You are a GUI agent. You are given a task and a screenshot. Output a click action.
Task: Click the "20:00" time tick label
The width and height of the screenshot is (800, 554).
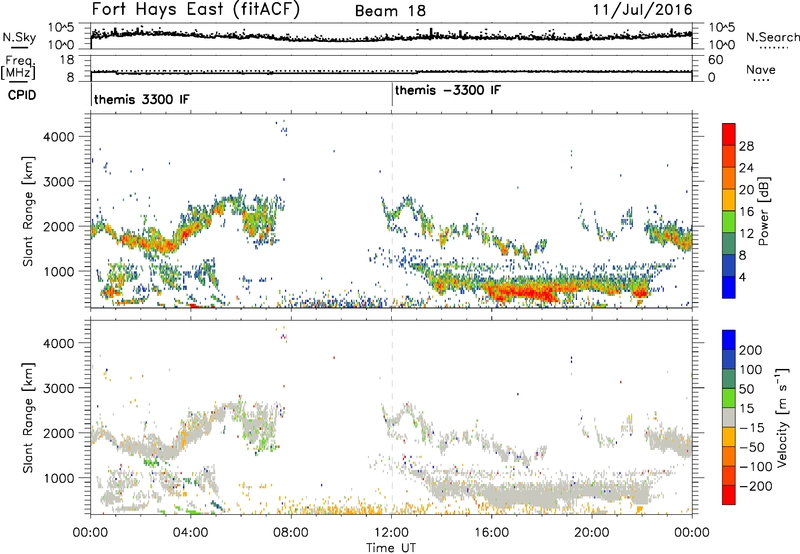coord(592,533)
